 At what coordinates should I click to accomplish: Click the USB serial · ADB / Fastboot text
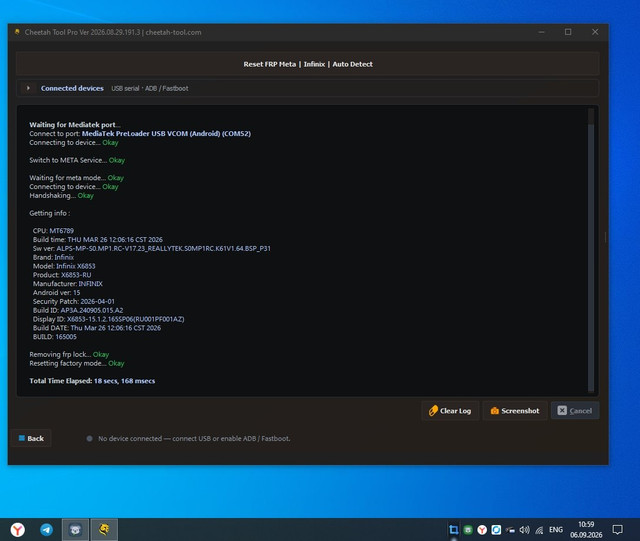click(x=150, y=88)
